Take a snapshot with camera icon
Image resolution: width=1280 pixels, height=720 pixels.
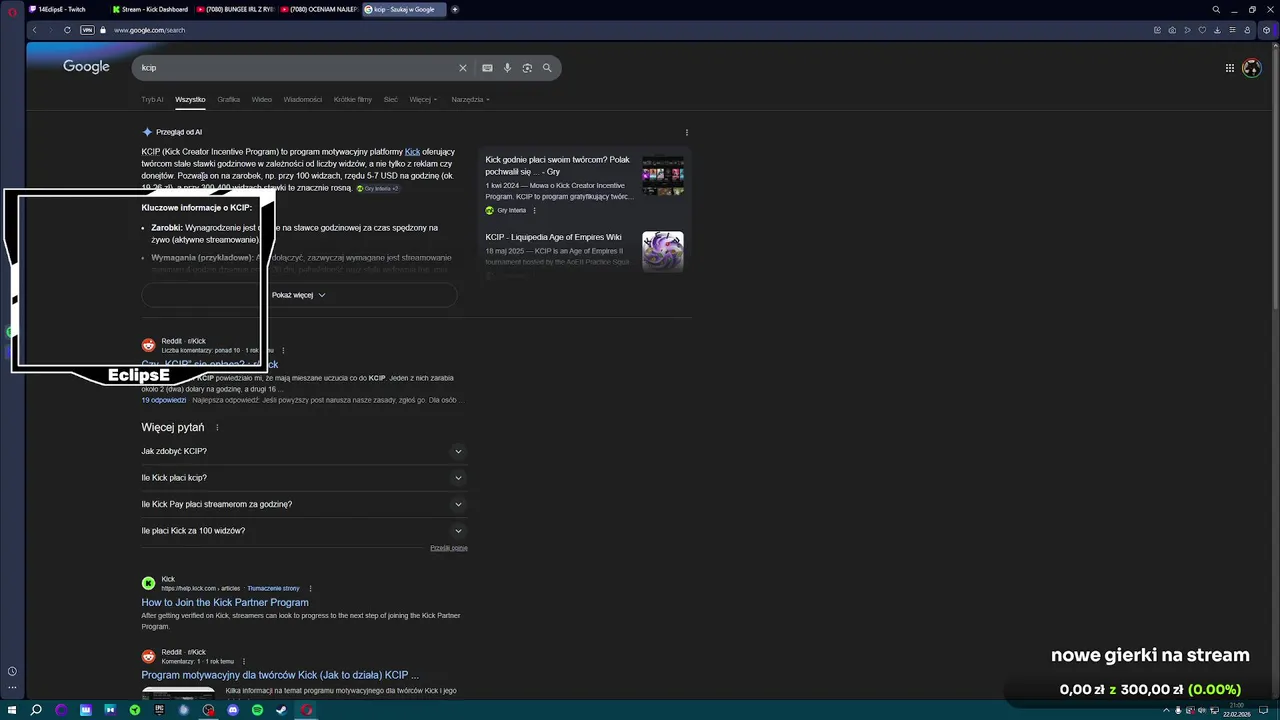[x=1173, y=30]
